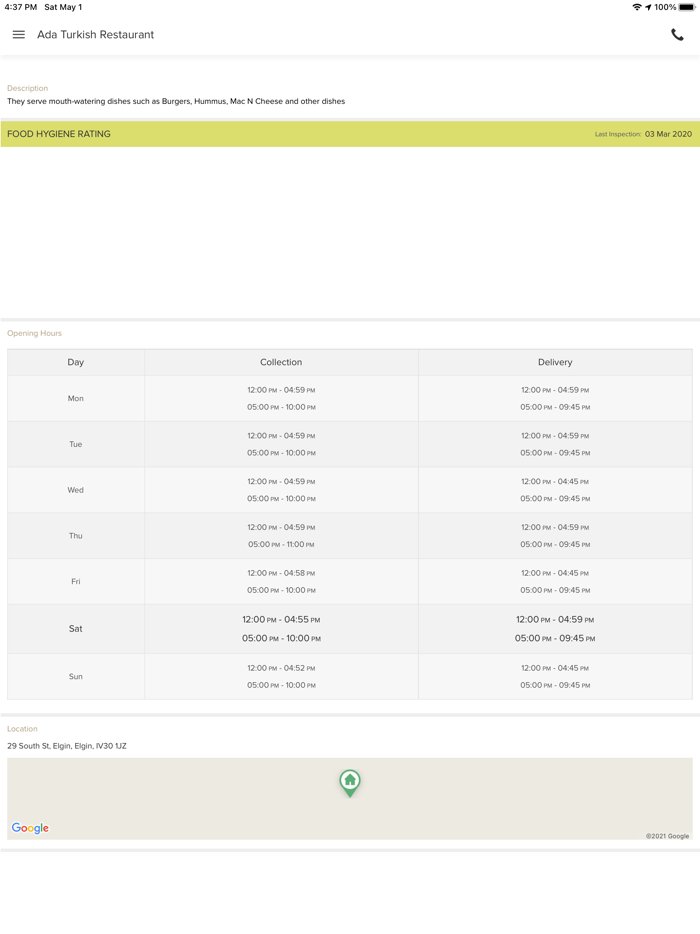Screen dimensions: 700x934
Task: Select the highlighted Sat row label
Action: click(x=76, y=629)
